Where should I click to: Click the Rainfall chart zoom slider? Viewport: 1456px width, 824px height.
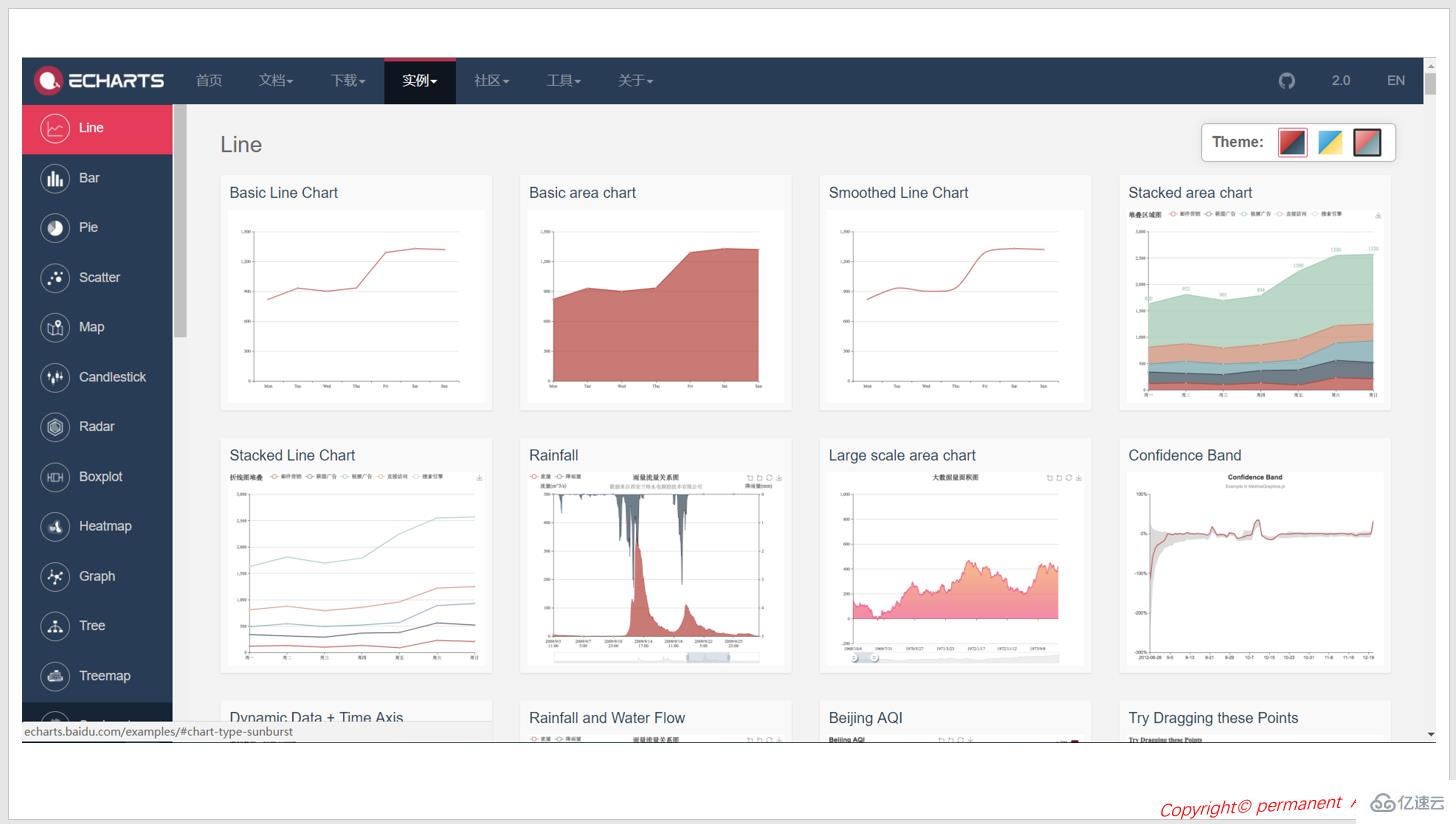[x=708, y=657]
